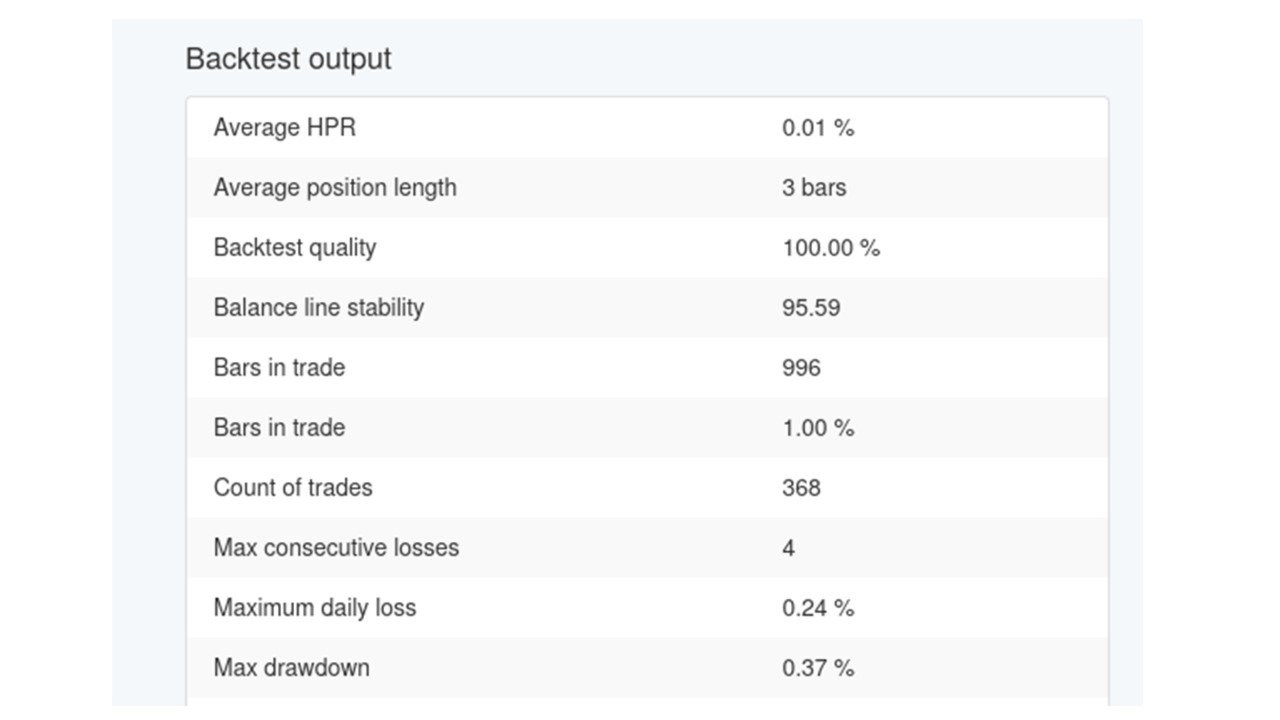Click the 0.37 % drawdown value

point(817,668)
